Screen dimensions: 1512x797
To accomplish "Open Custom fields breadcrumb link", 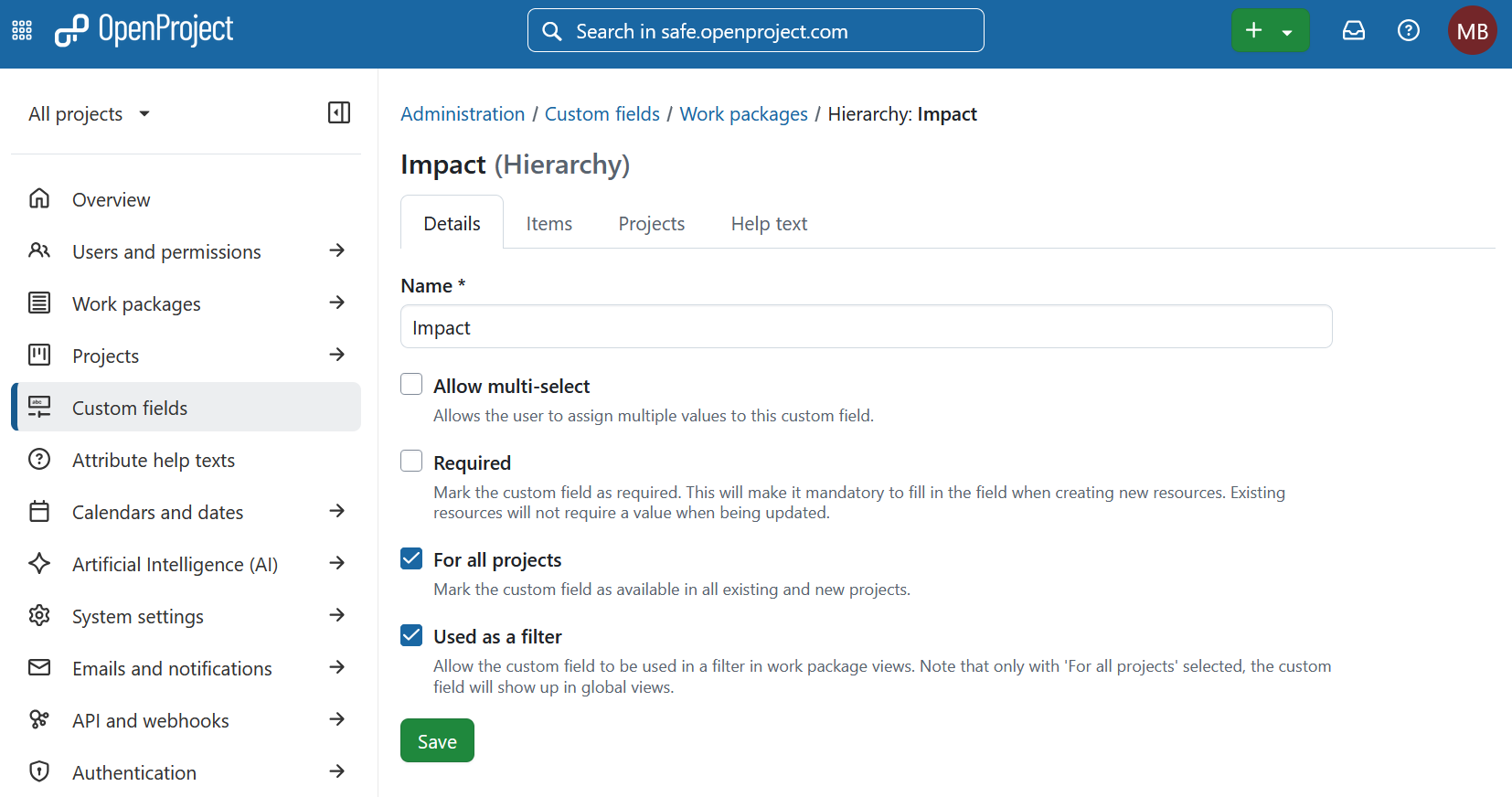I will click(602, 114).
